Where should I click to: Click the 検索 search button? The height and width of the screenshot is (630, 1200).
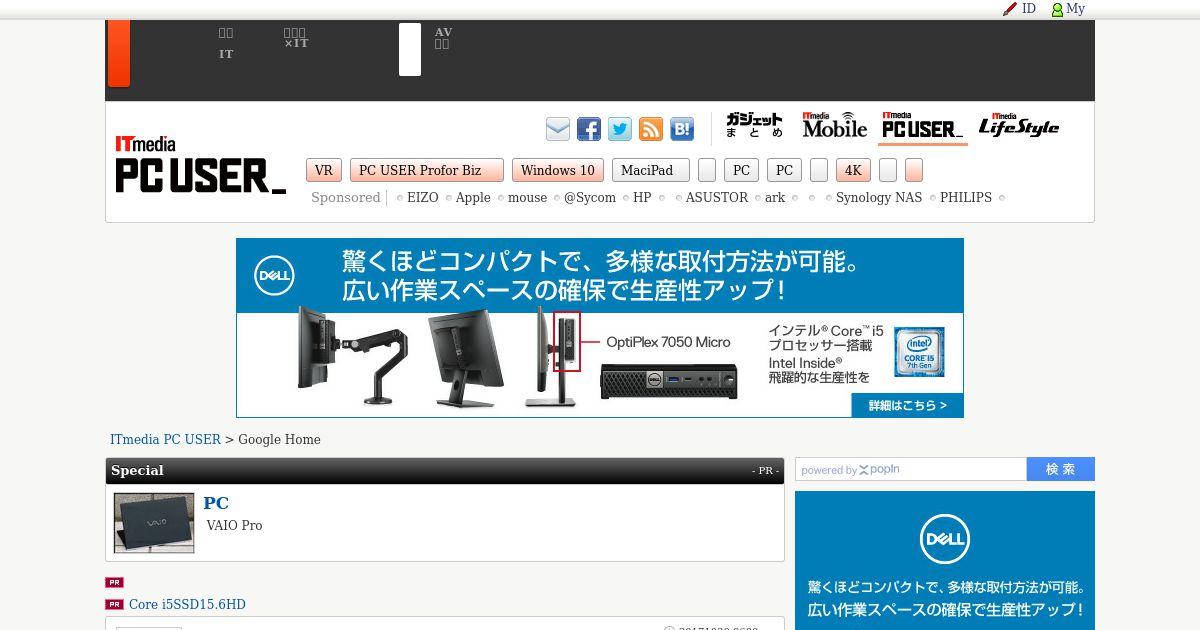[1061, 469]
